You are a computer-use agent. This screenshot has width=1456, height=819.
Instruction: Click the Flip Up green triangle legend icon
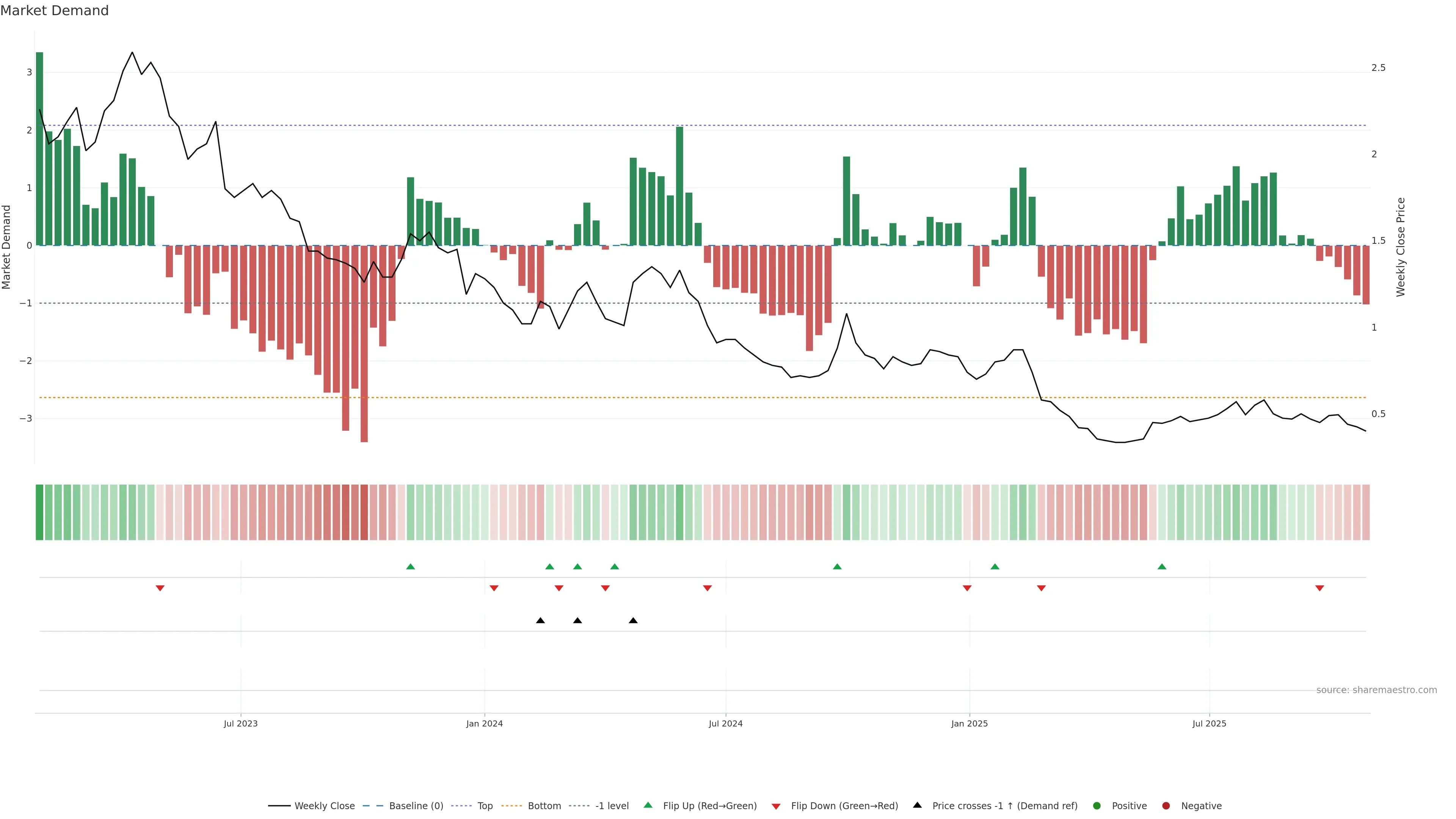click(648, 805)
